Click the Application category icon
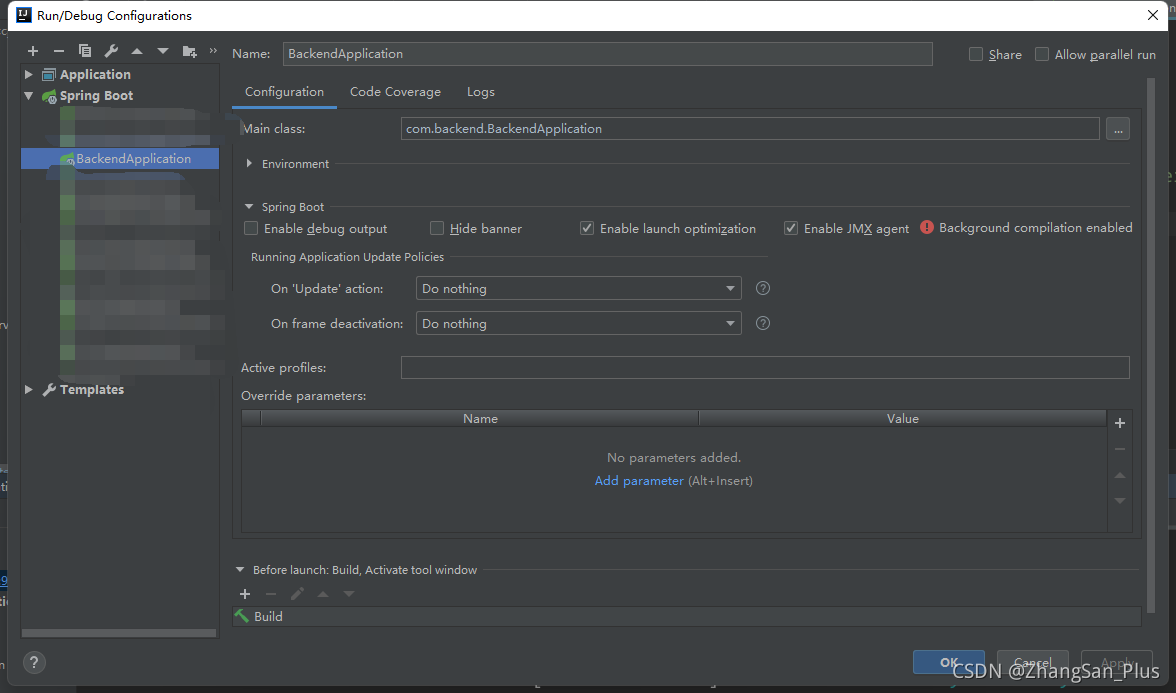The image size is (1176, 693). (x=50, y=74)
